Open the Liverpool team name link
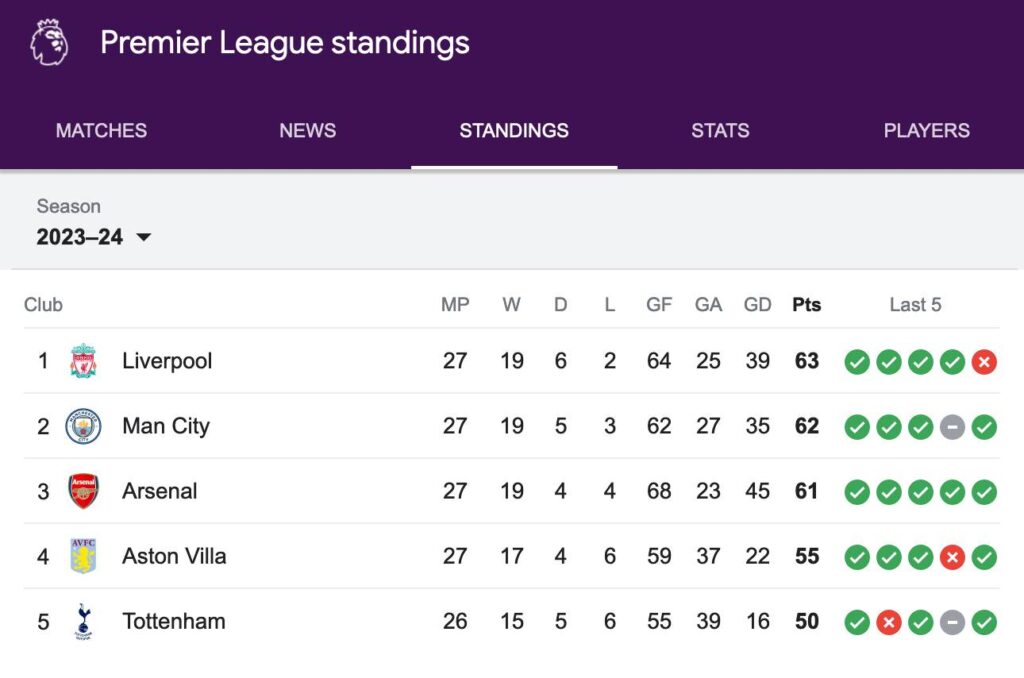The height and width of the screenshot is (678, 1024). click(x=167, y=361)
